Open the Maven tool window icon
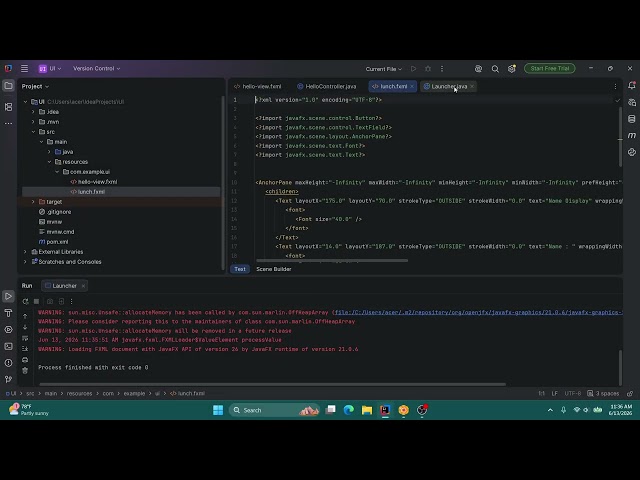 632,136
